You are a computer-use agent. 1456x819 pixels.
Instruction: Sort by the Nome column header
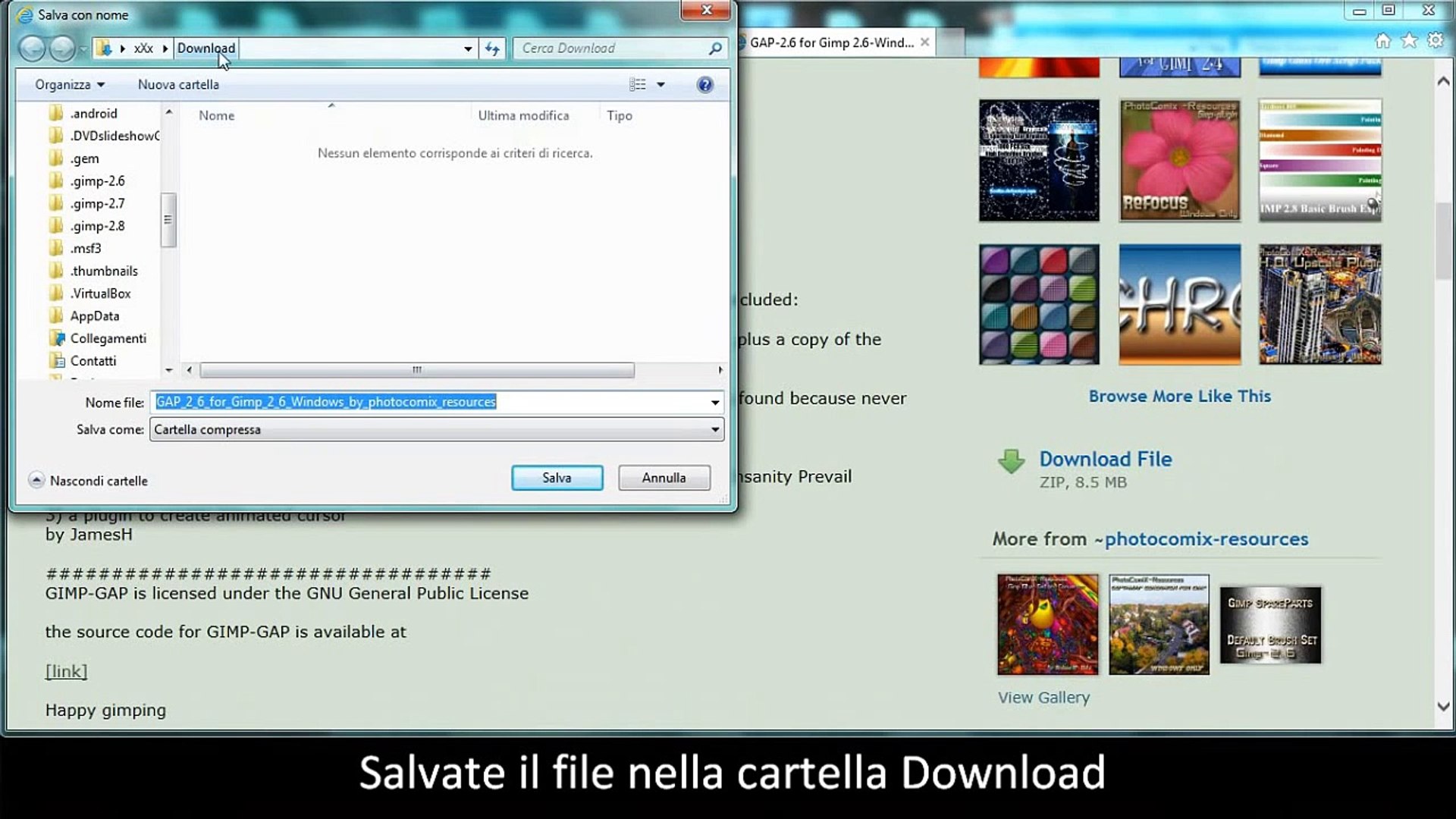(216, 115)
